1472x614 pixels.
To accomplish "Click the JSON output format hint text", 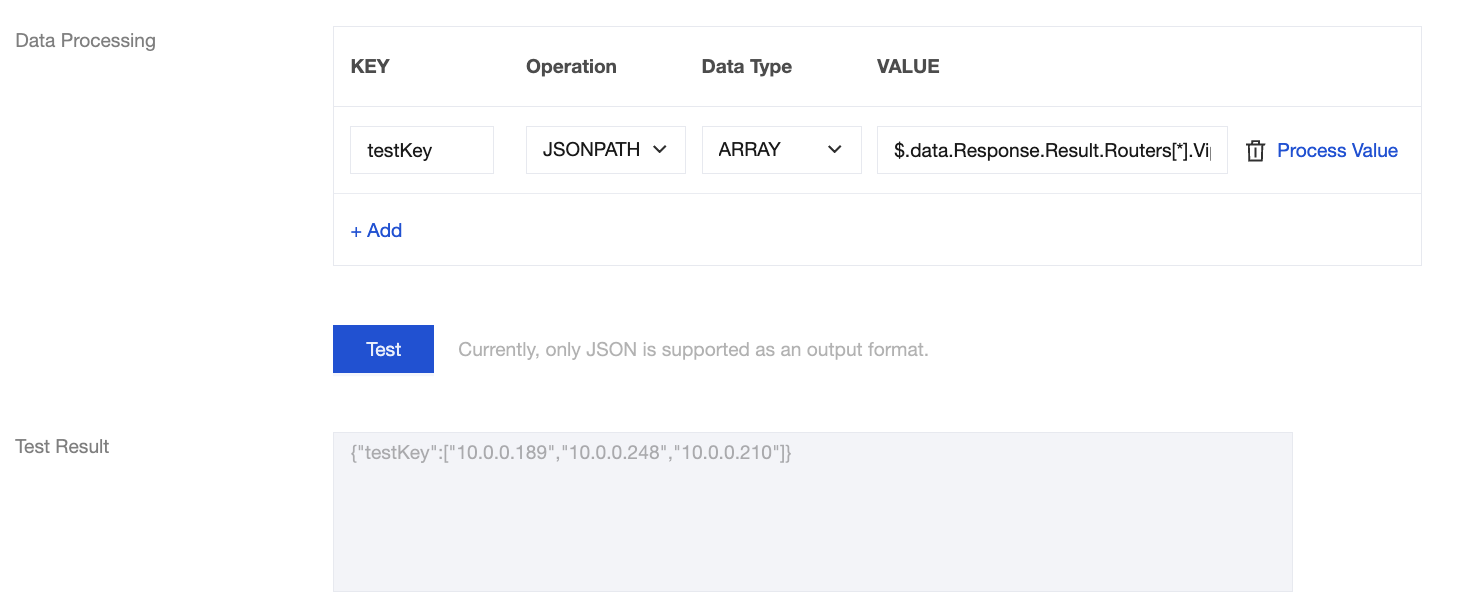I will (693, 350).
